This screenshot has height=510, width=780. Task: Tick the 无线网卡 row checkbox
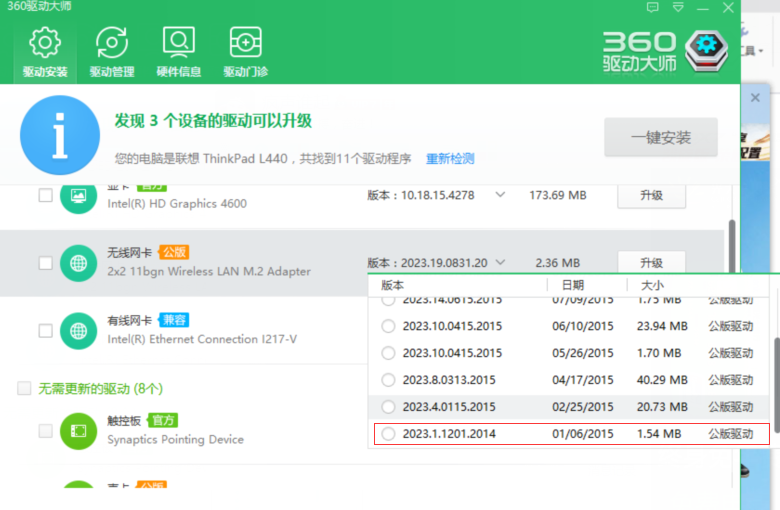45,263
